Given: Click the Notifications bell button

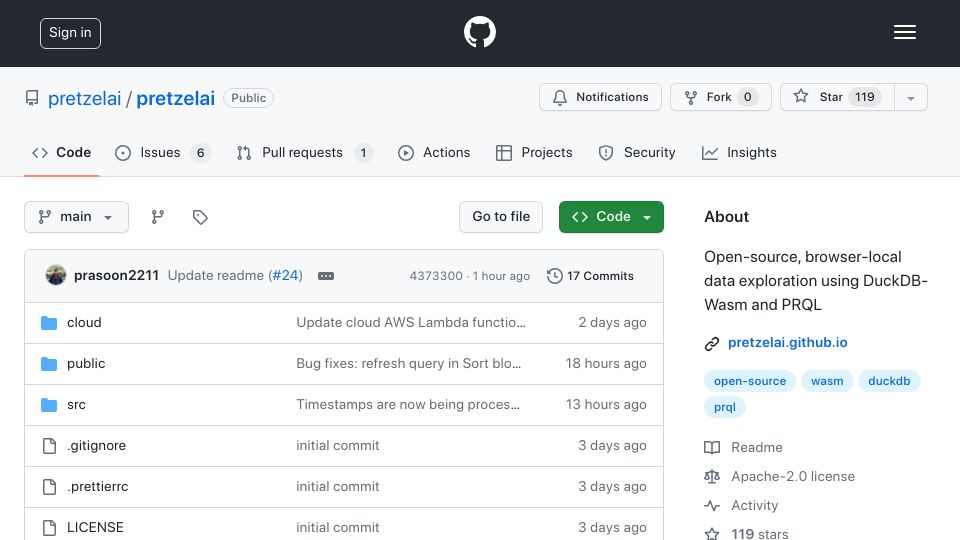Looking at the screenshot, I should point(600,97).
